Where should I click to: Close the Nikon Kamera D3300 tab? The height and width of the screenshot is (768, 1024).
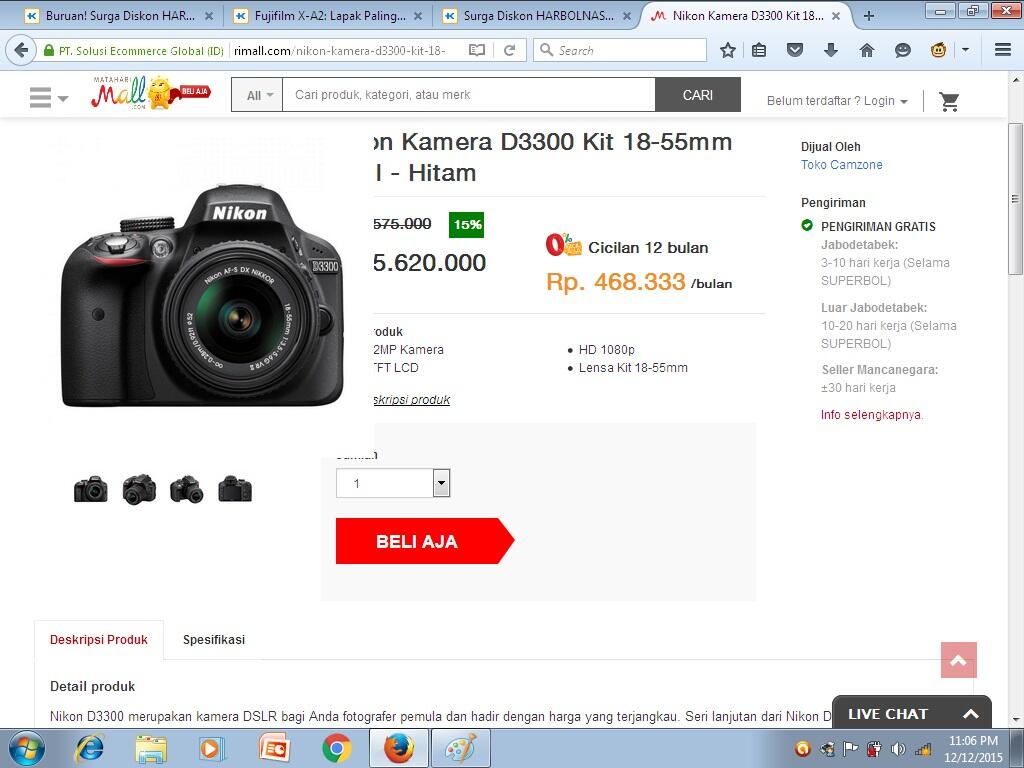click(x=836, y=16)
